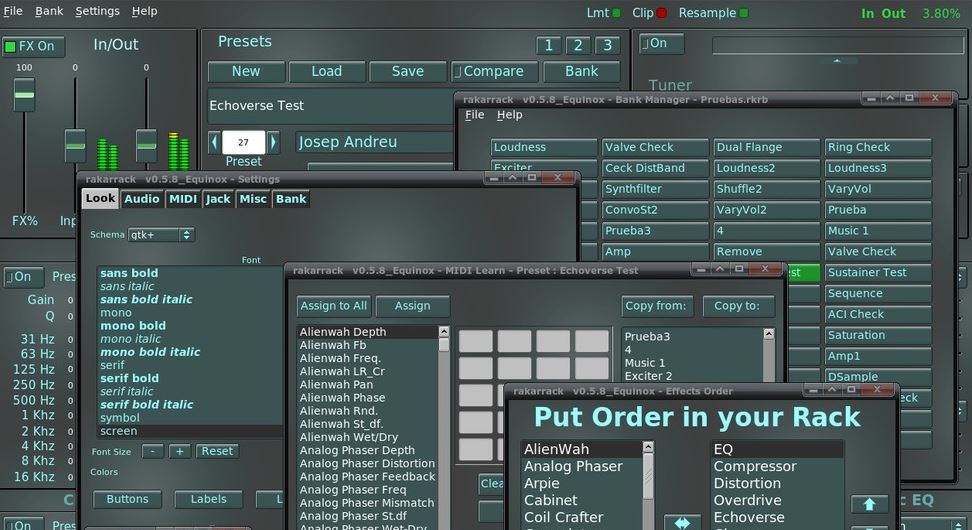Select bank slot 2 button

tap(578, 45)
